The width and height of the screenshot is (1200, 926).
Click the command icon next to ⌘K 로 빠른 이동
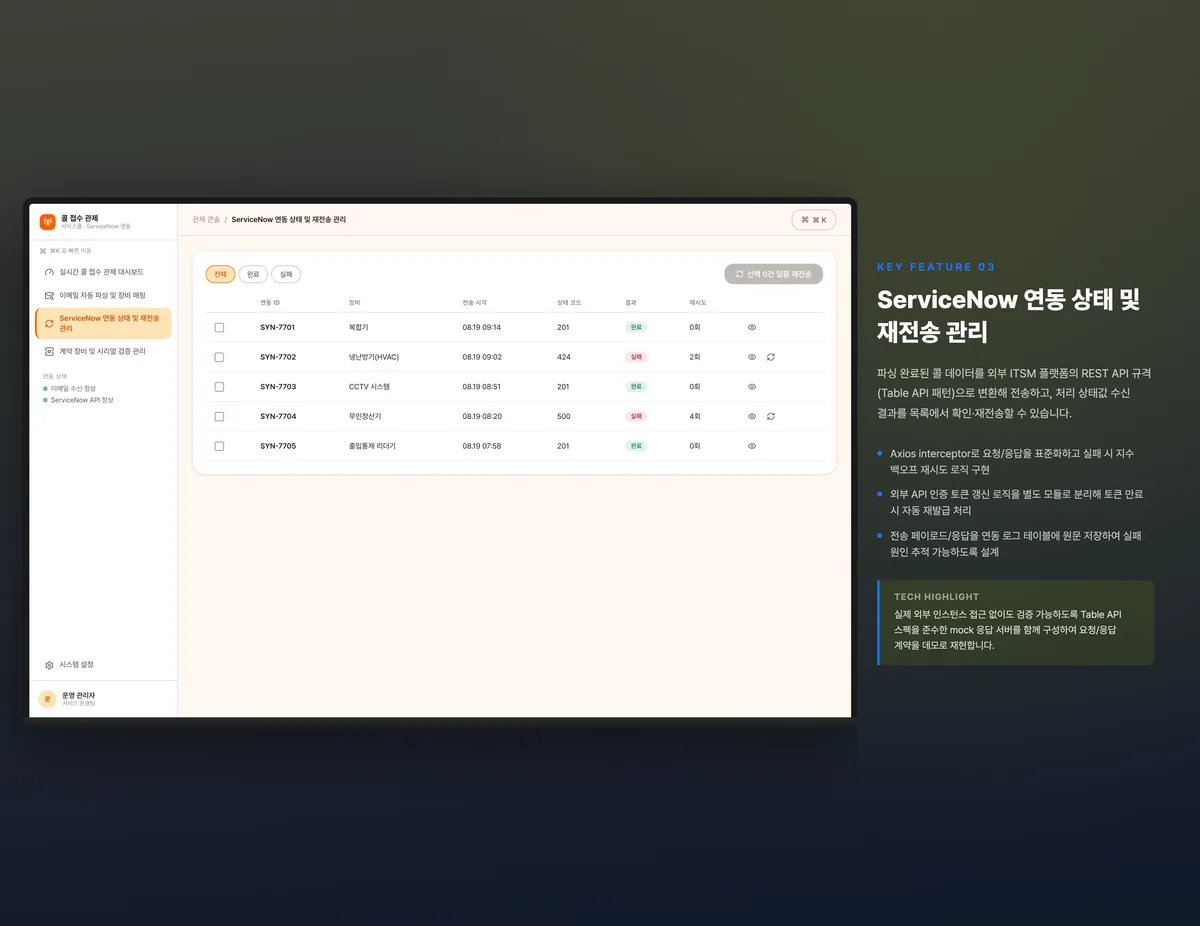[x=43, y=251]
